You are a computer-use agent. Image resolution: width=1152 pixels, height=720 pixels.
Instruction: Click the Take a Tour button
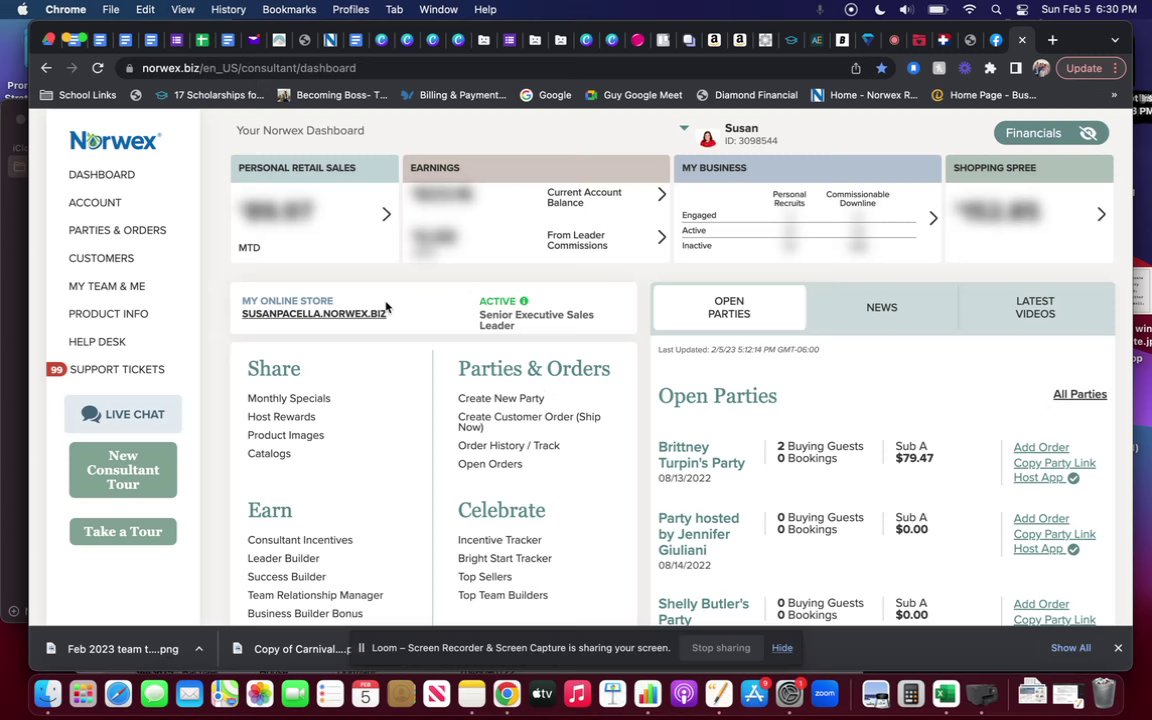click(x=123, y=531)
